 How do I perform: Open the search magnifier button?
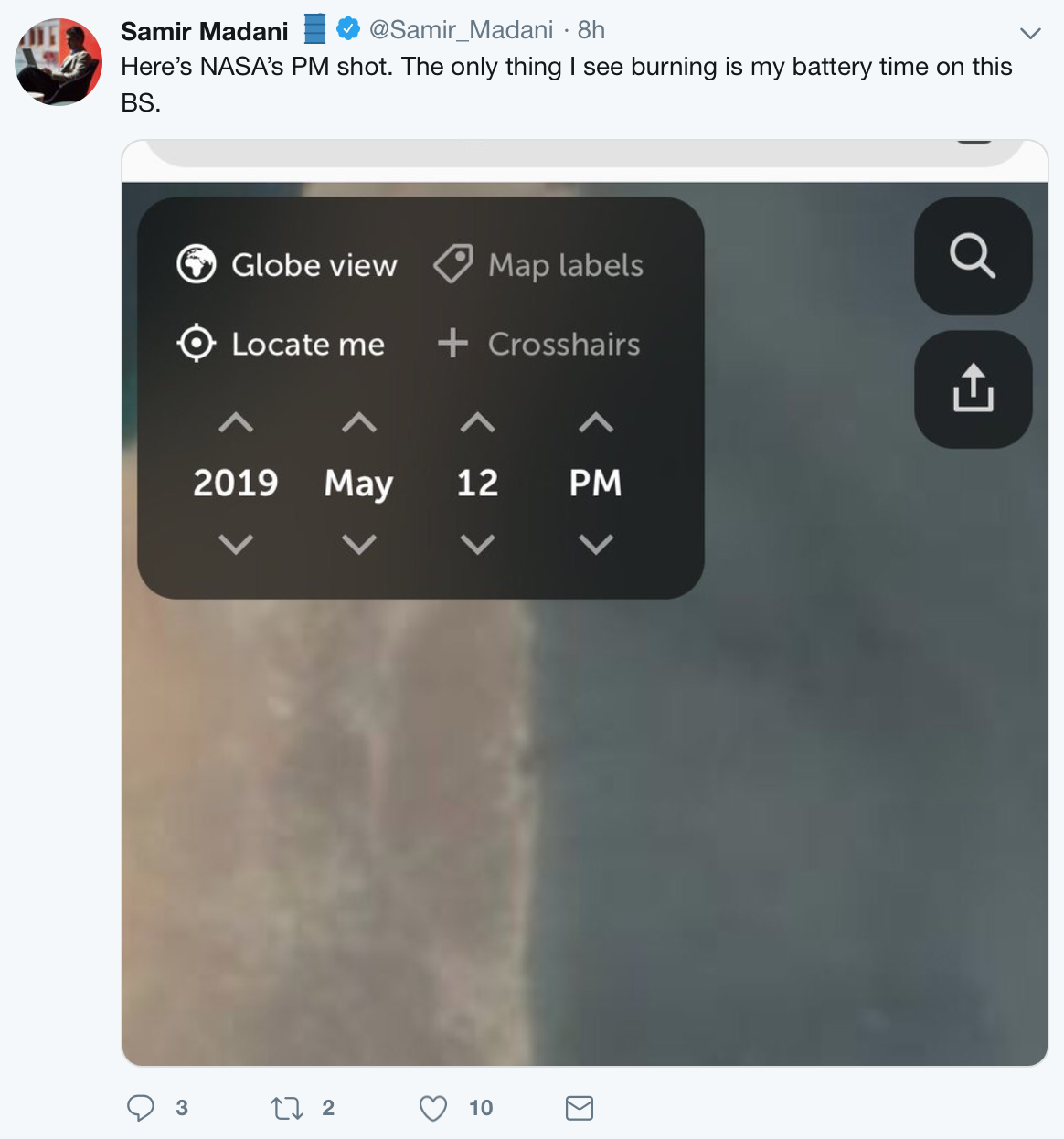pyautogui.click(x=973, y=256)
